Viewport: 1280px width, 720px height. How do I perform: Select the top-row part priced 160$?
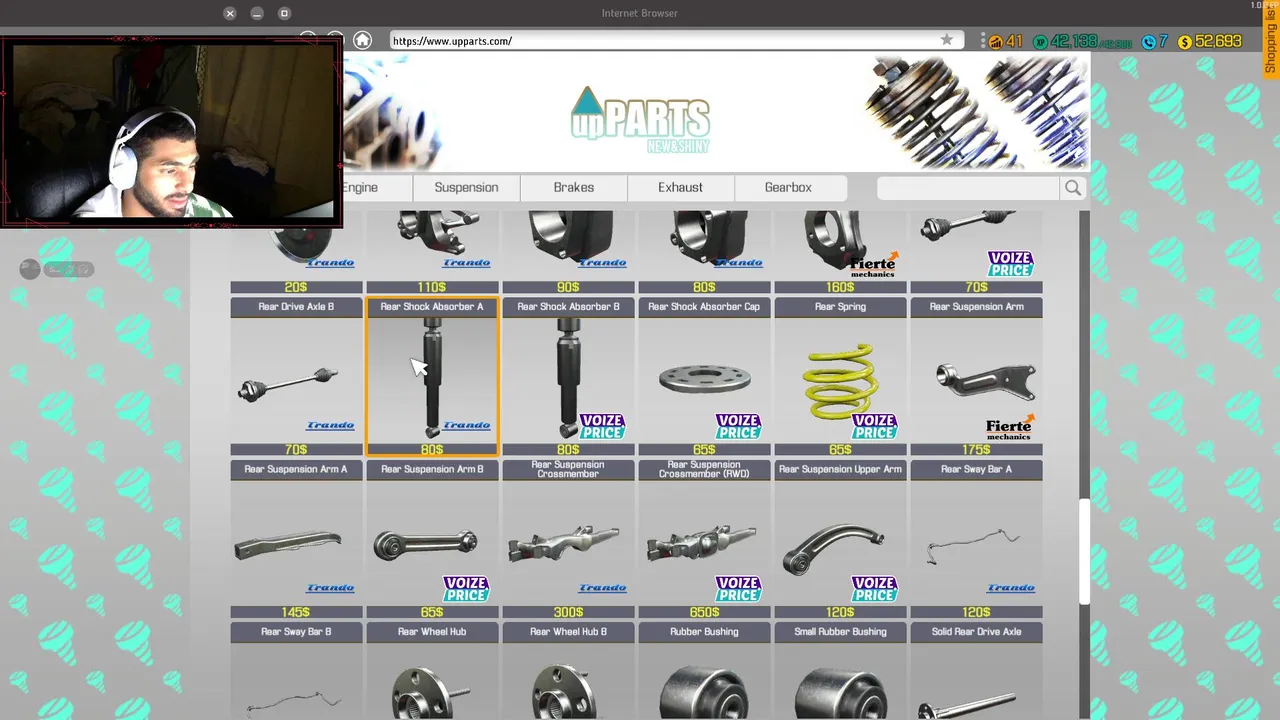[x=840, y=252]
